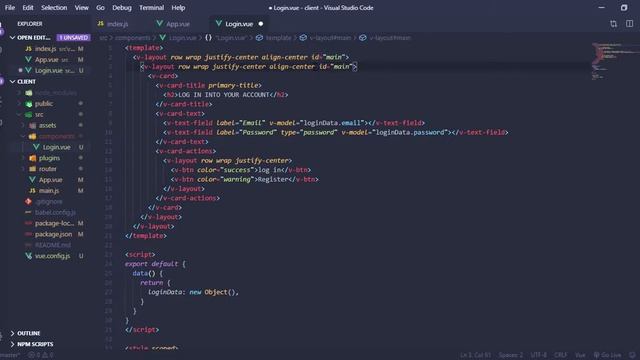The height and width of the screenshot is (360, 640).
Task: Expand the plugins folder
Action: pos(23,158)
